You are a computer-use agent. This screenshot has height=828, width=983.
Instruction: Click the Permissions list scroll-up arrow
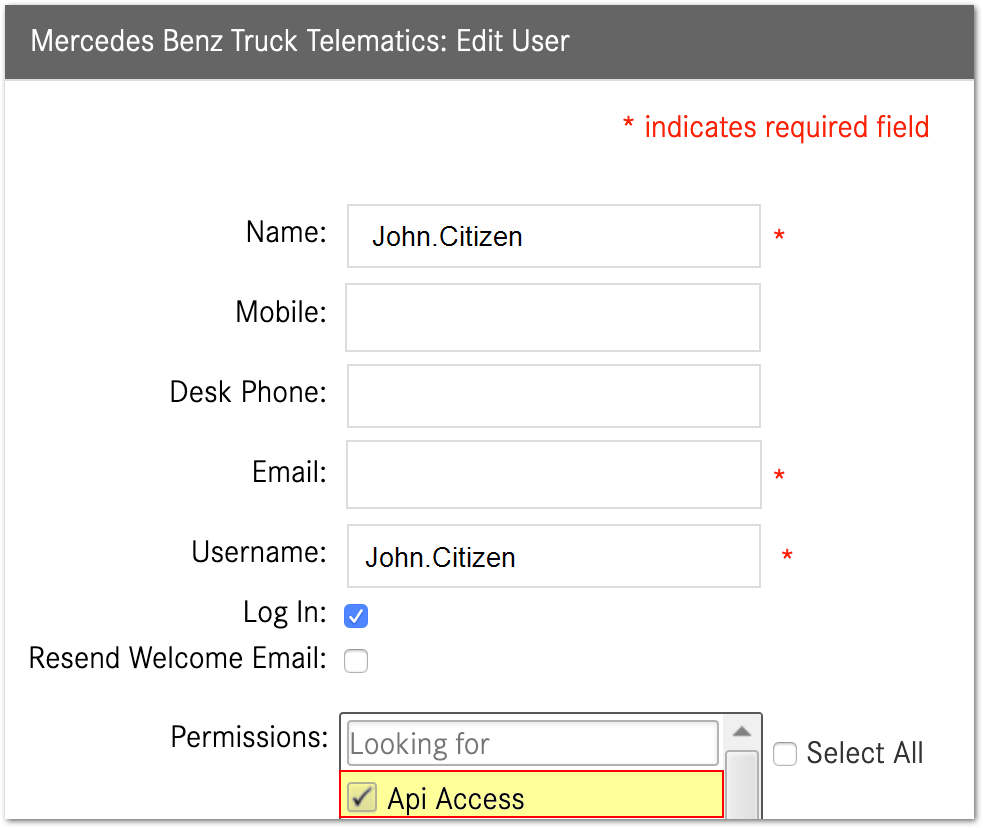click(x=742, y=731)
